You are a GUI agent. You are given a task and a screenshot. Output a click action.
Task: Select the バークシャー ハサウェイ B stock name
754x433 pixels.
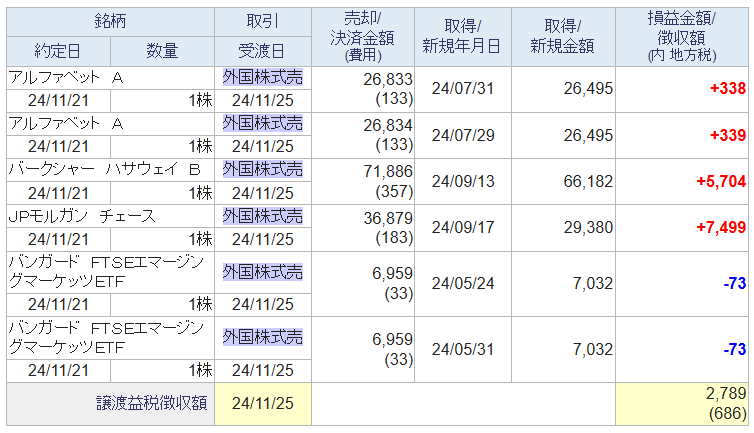(104, 170)
